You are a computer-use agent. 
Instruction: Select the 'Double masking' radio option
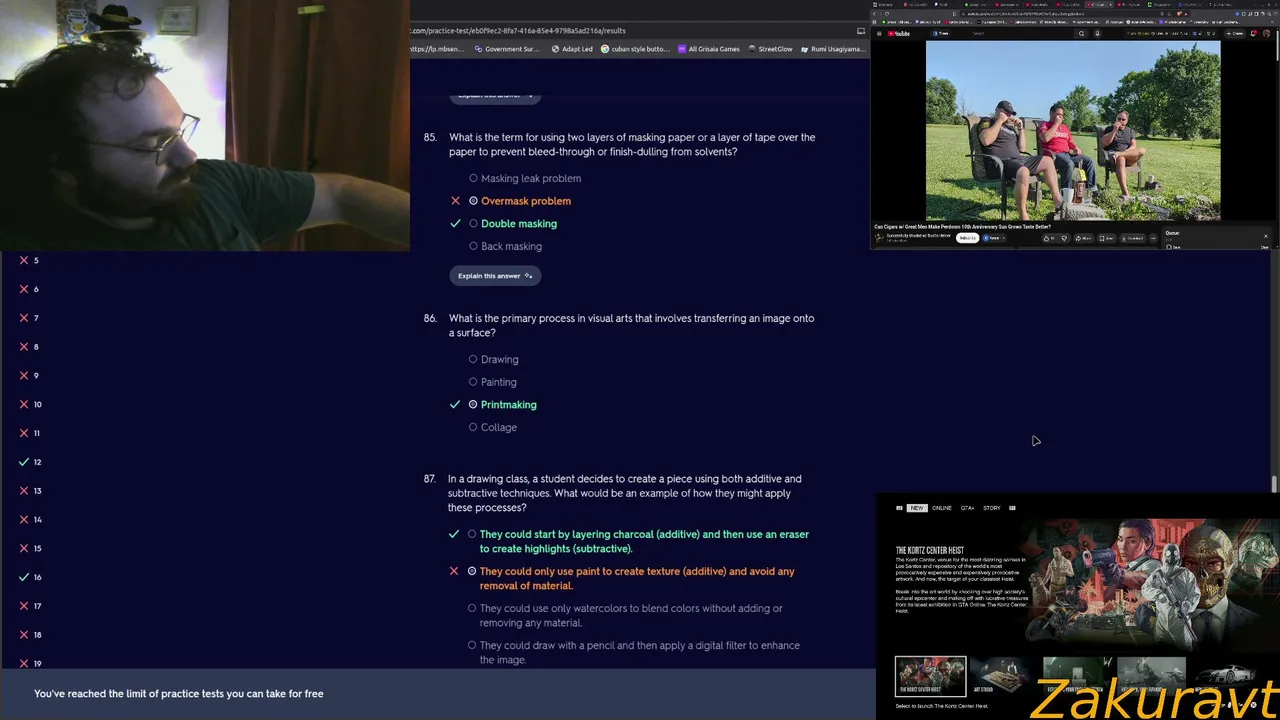pos(474,224)
